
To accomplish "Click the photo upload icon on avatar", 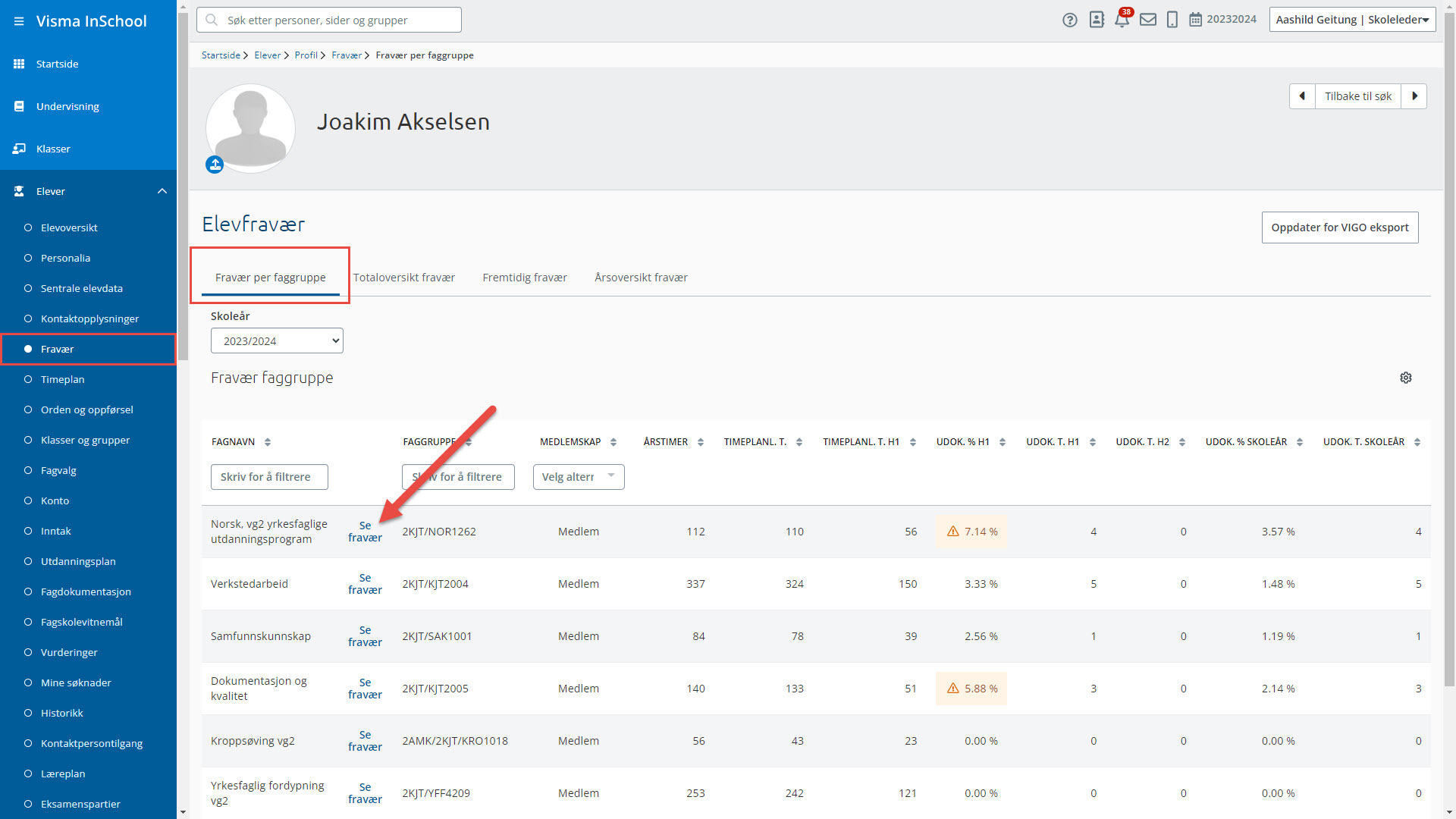I will point(215,165).
